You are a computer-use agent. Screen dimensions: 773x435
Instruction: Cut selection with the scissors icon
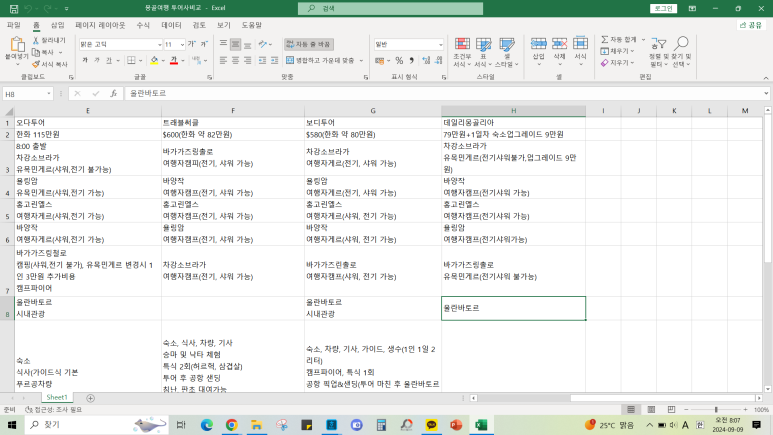[35, 40]
